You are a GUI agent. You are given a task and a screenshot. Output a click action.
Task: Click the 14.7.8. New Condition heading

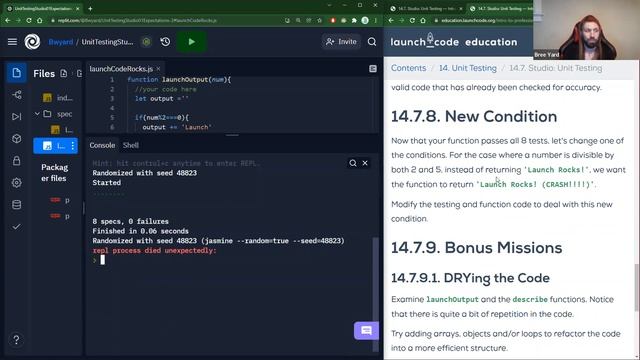coord(474,116)
